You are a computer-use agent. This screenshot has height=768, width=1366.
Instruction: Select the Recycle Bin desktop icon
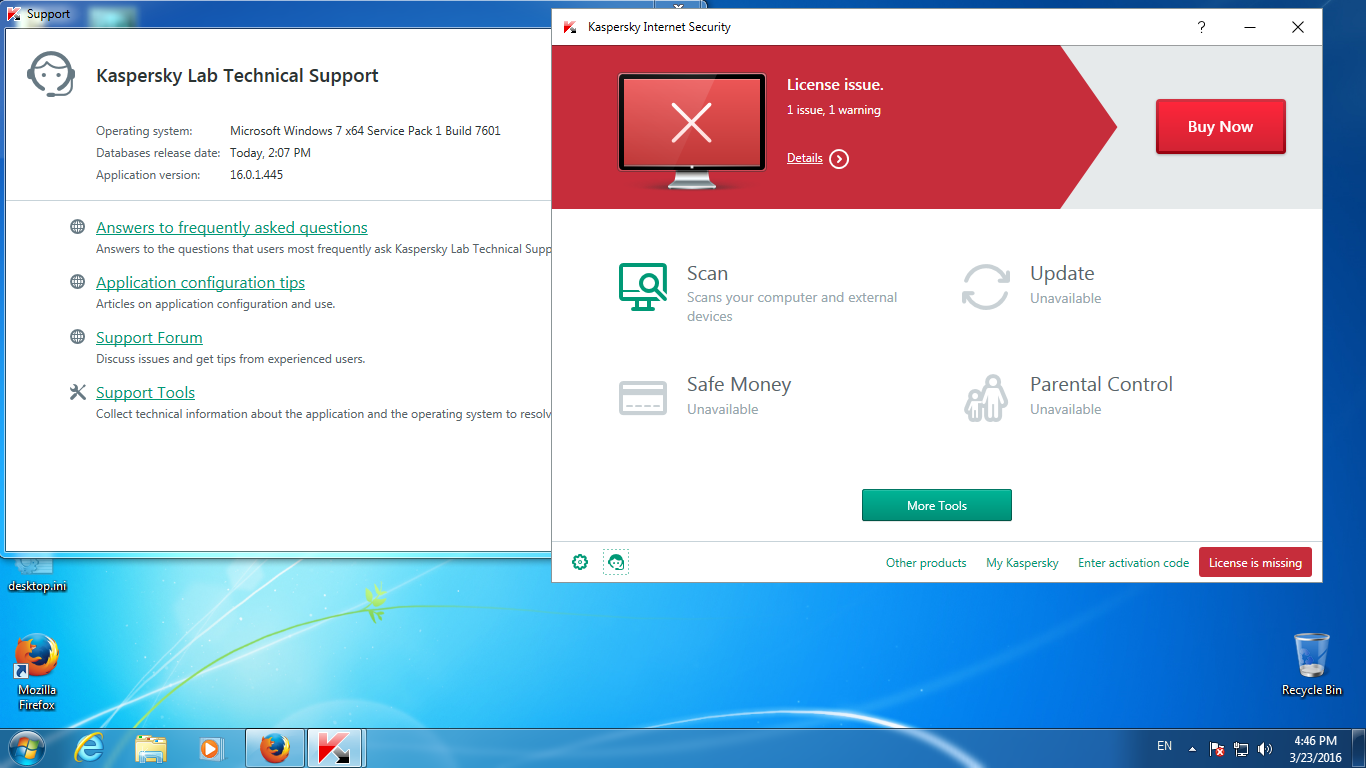(1312, 664)
